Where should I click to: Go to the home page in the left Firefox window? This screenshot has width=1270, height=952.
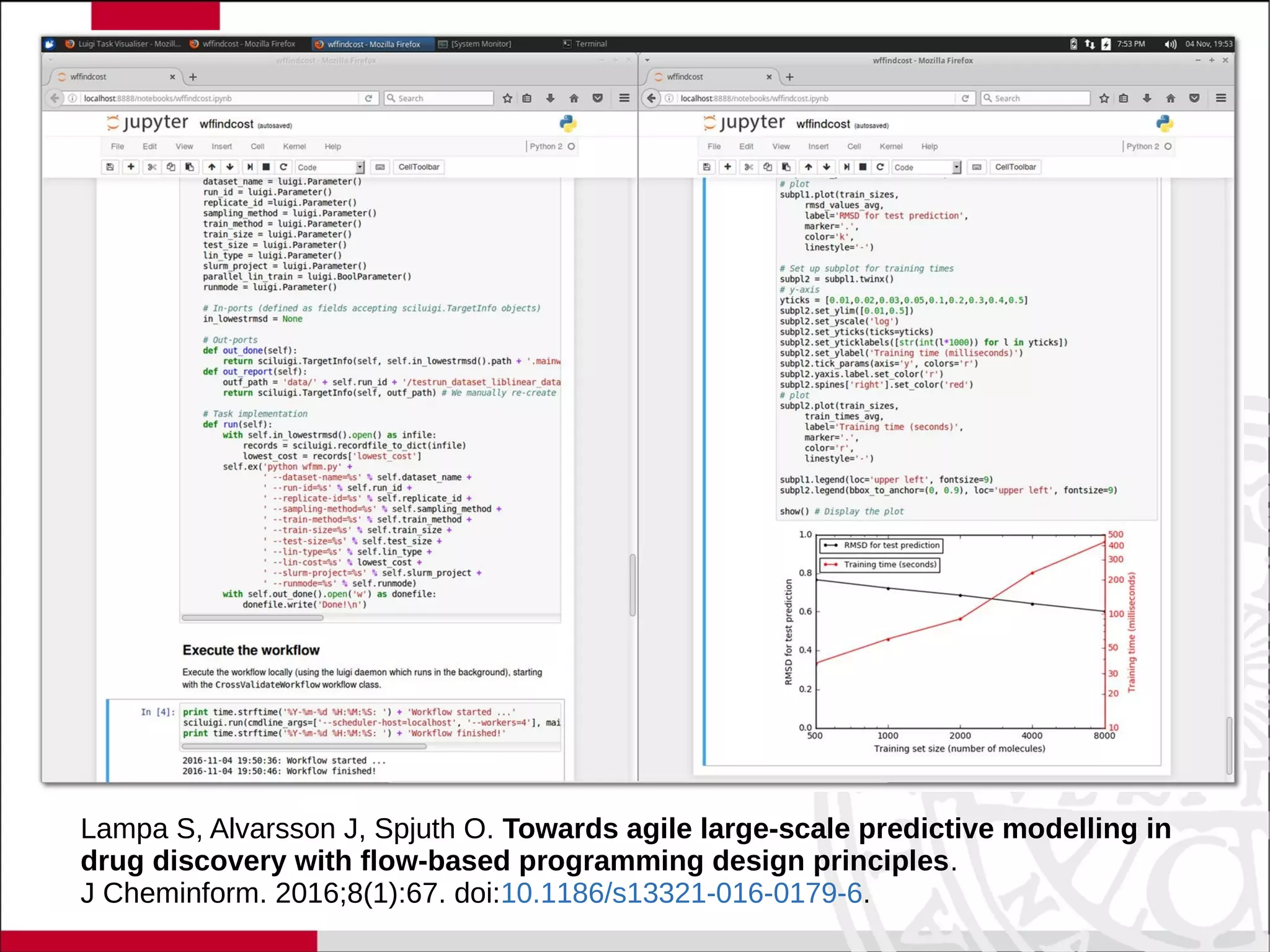[574, 98]
